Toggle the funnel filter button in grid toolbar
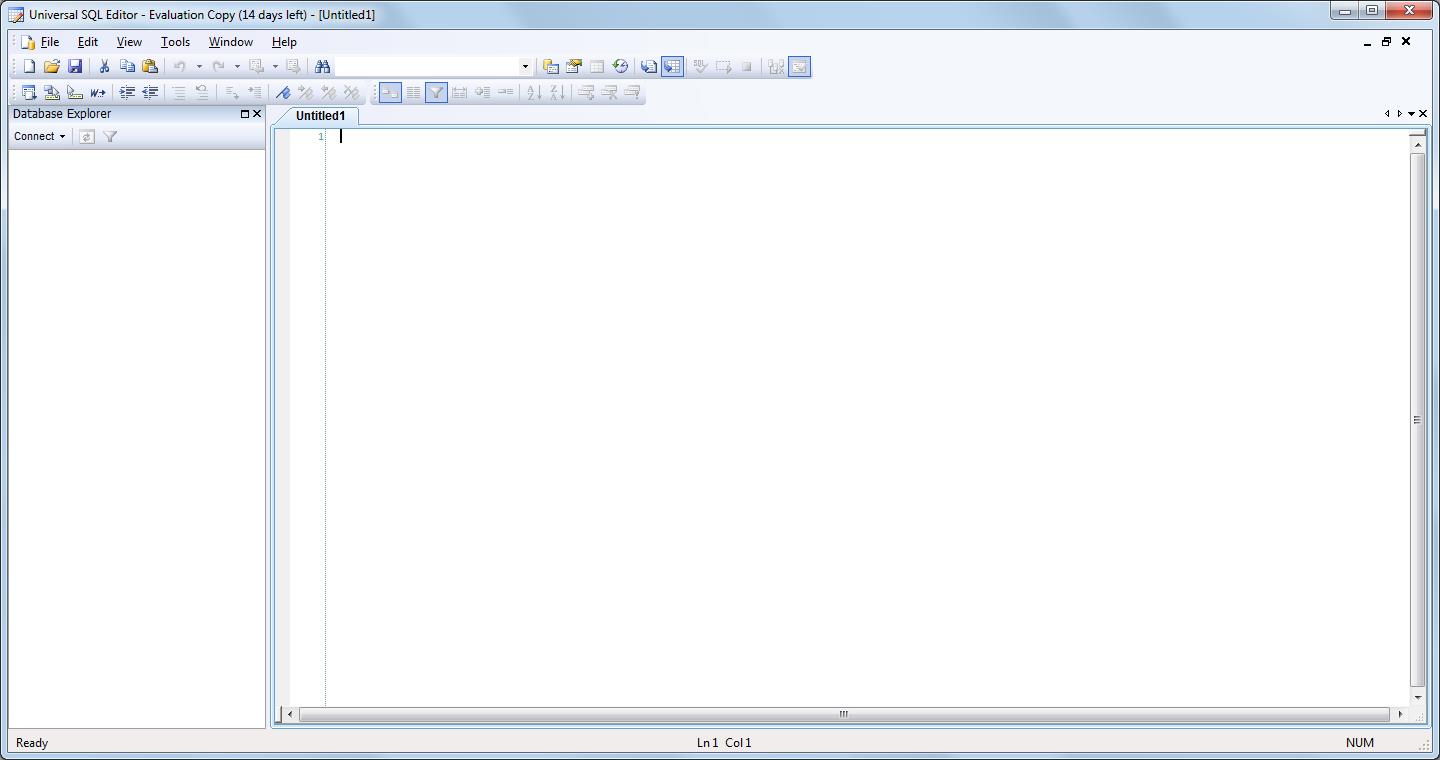 pyautogui.click(x=436, y=93)
